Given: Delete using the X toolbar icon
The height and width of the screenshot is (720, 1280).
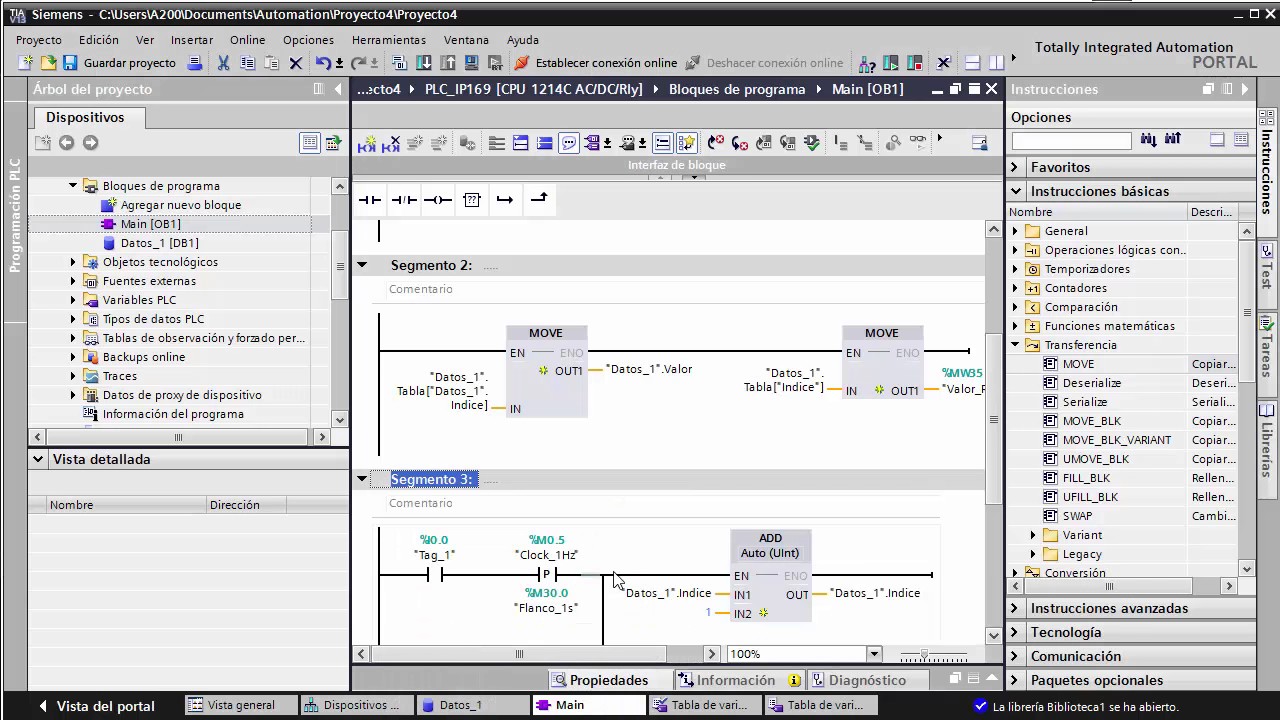Looking at the screenshot, I should [295, 63].
